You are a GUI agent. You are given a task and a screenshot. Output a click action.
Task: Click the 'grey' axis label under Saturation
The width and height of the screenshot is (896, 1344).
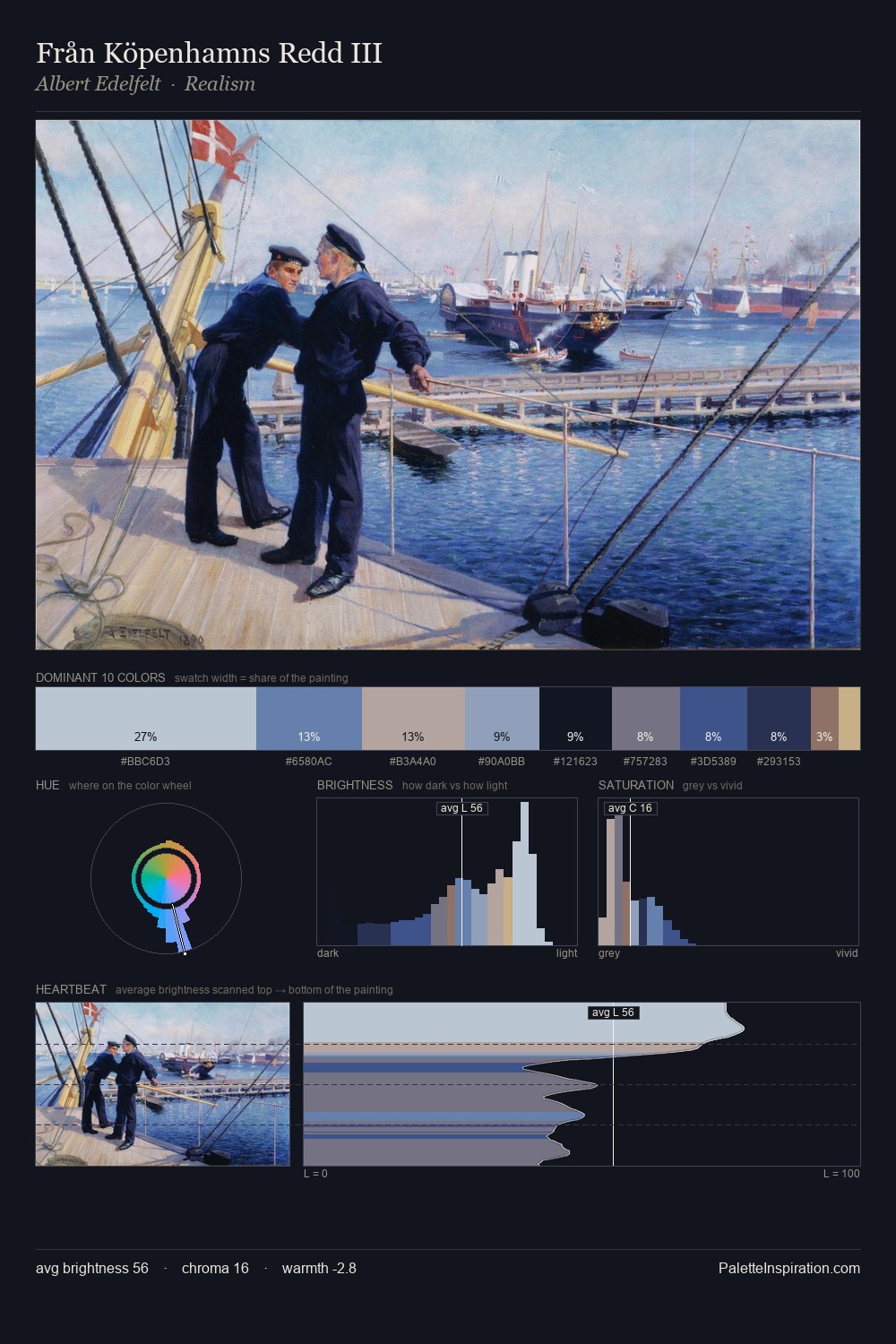pyautogui.click(x=609, y=953)
